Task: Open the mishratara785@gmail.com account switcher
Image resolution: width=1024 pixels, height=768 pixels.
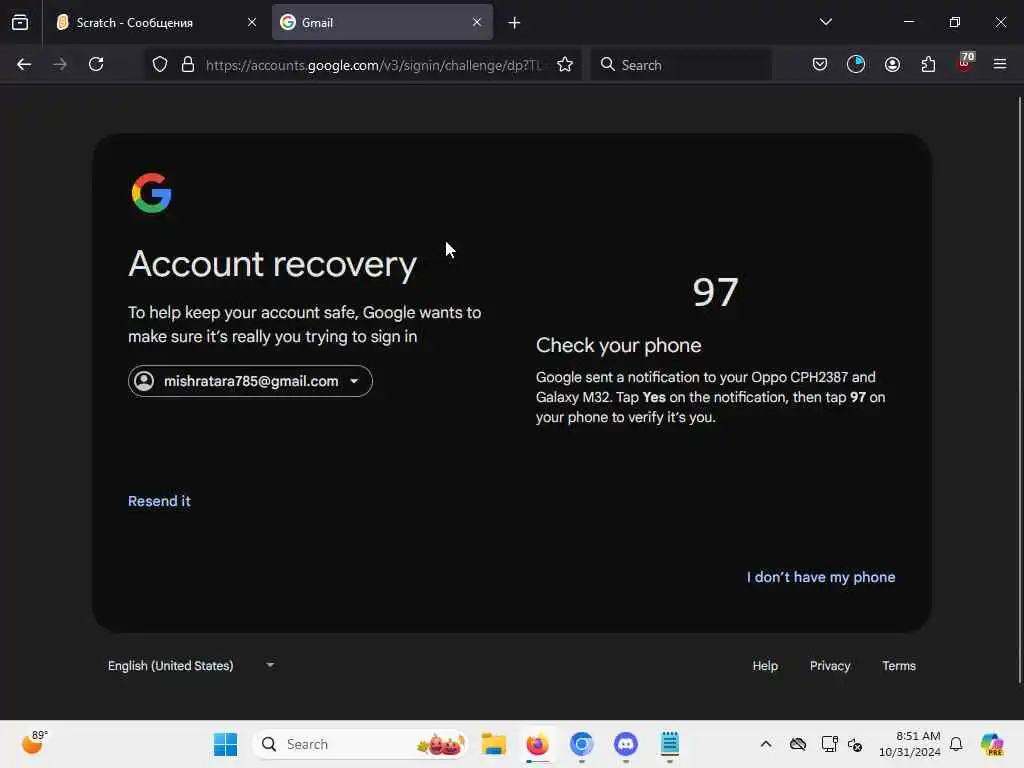Action: click(x=250, y=381)
